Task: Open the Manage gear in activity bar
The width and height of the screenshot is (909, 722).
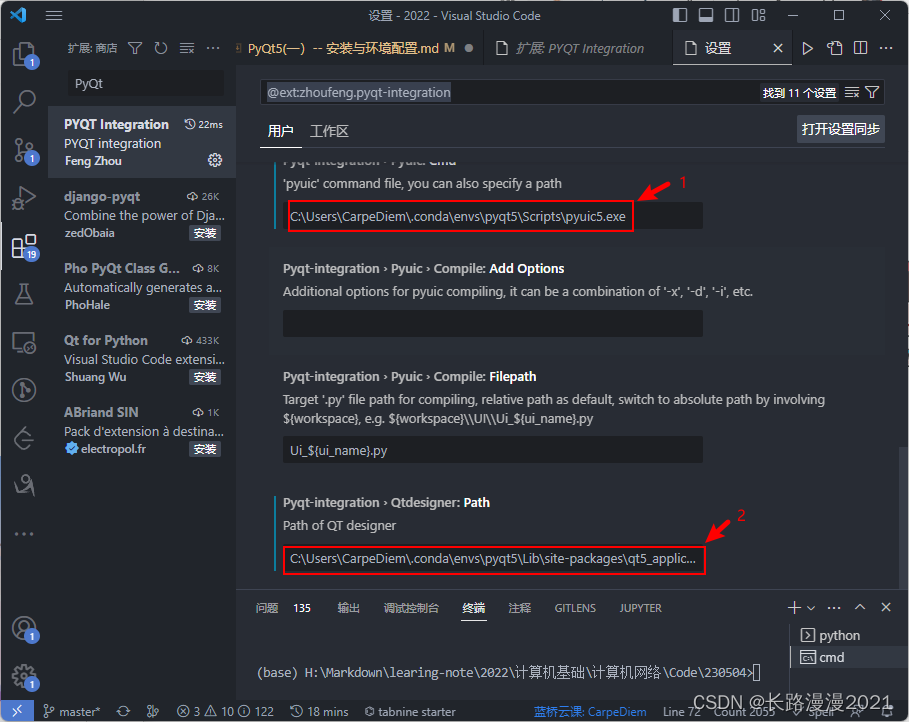Action: point(24,676)
